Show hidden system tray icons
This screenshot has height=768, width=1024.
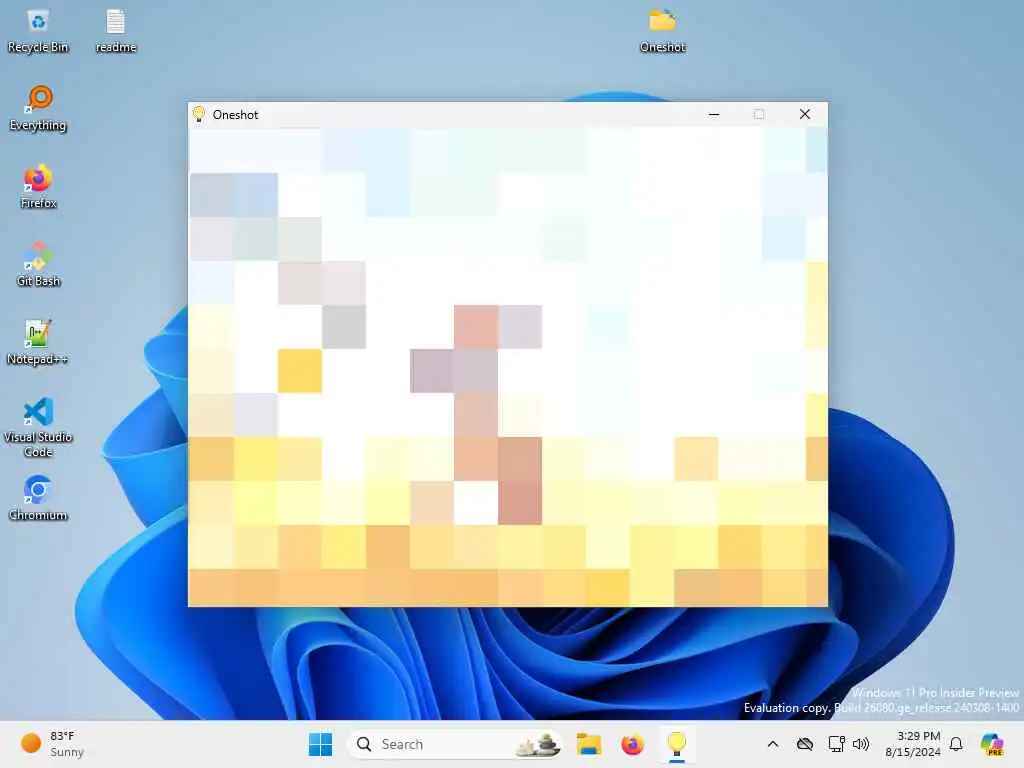click(773, 744)
